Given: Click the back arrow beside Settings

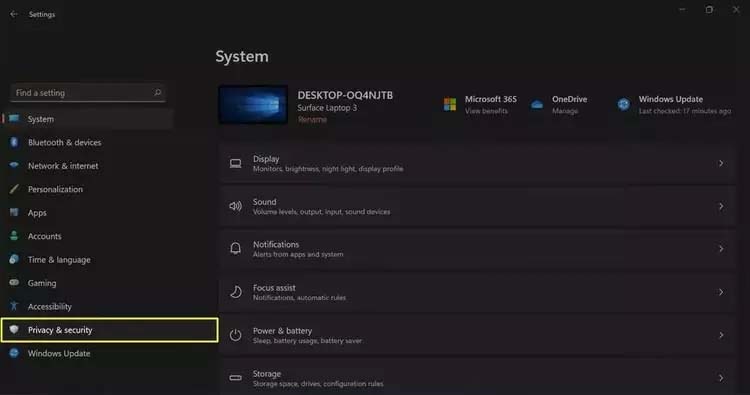Looking at the screenshot, I should coord(13,14).
